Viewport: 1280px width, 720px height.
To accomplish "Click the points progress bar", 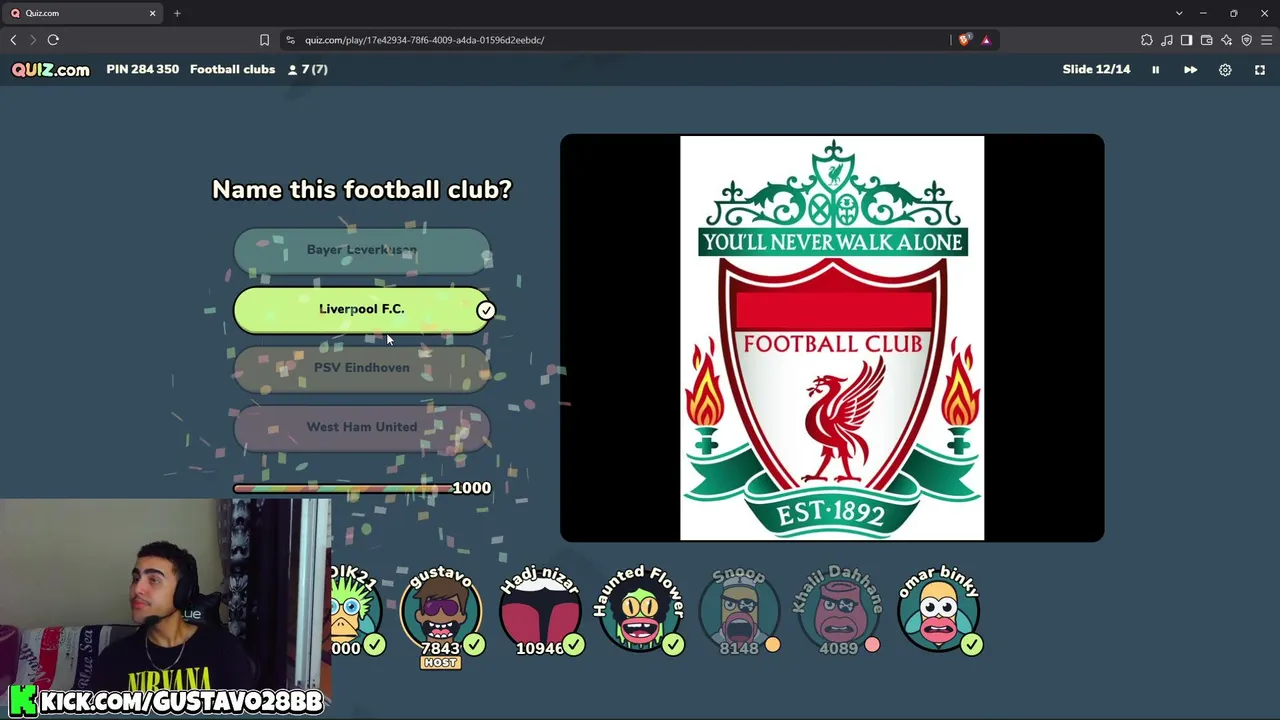I will coord(342,488).
